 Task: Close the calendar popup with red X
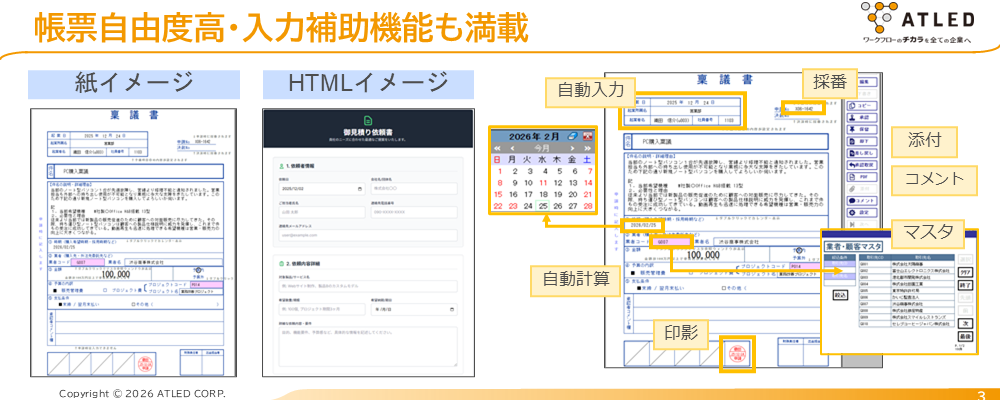coord(587,136)
